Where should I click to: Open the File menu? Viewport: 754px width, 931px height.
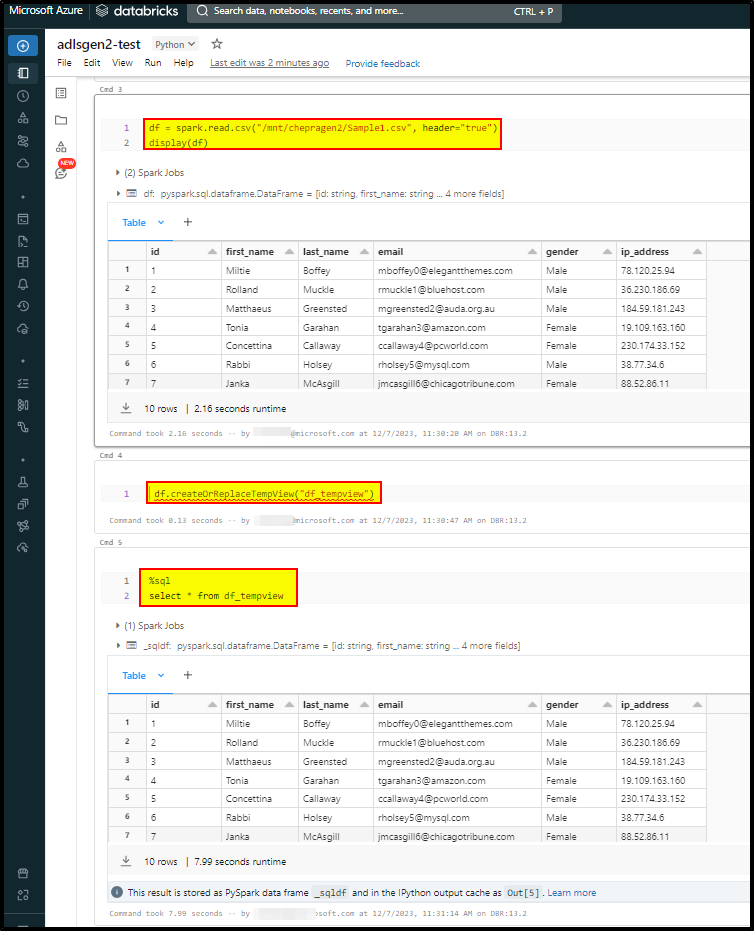[64, 63]
